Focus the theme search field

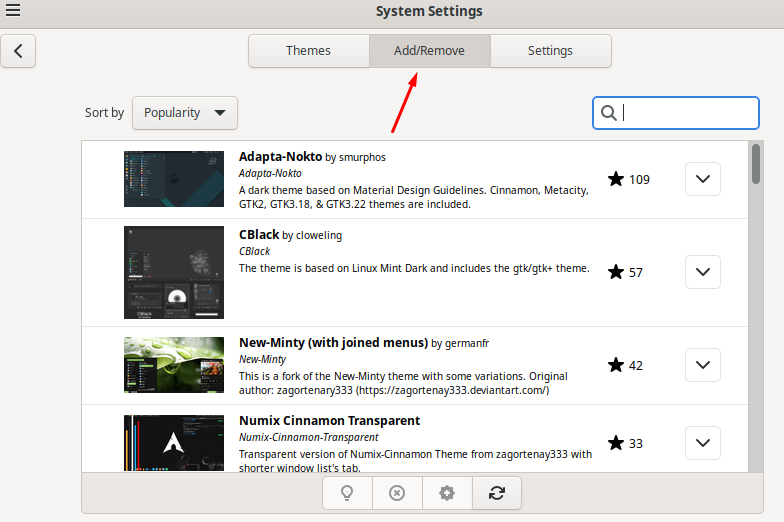pyautogui.click(x=676, y=113)
